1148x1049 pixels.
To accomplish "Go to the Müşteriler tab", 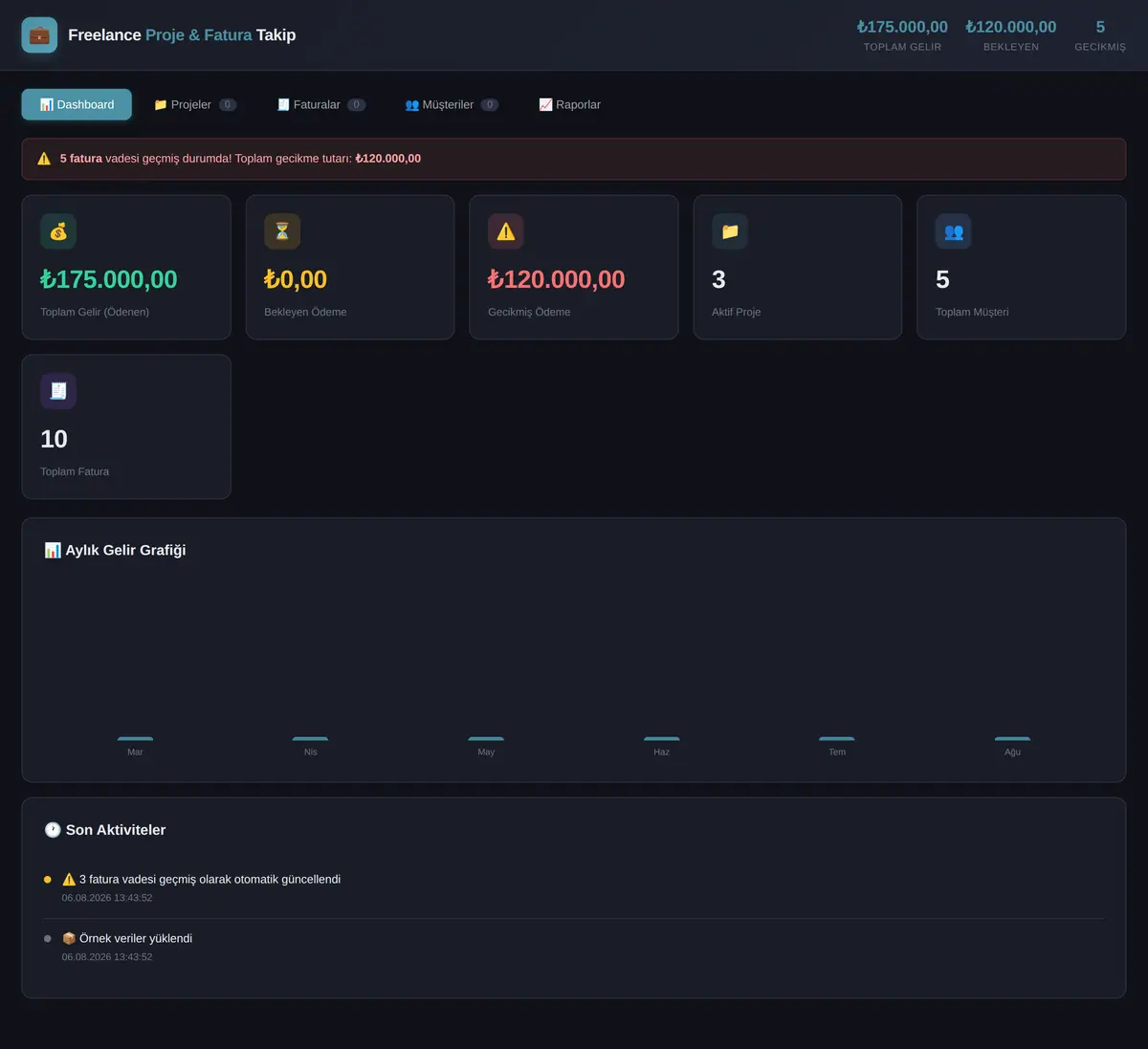I will (x=452, y=104).
